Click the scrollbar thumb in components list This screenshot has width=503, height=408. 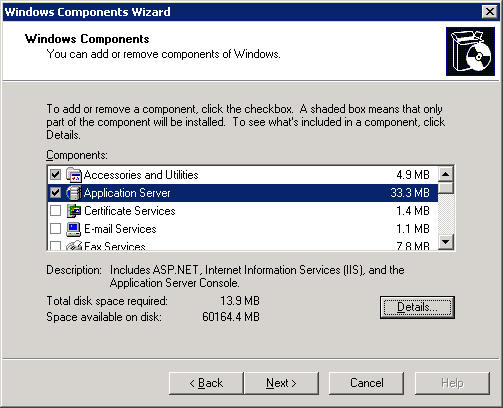[446, 188]
